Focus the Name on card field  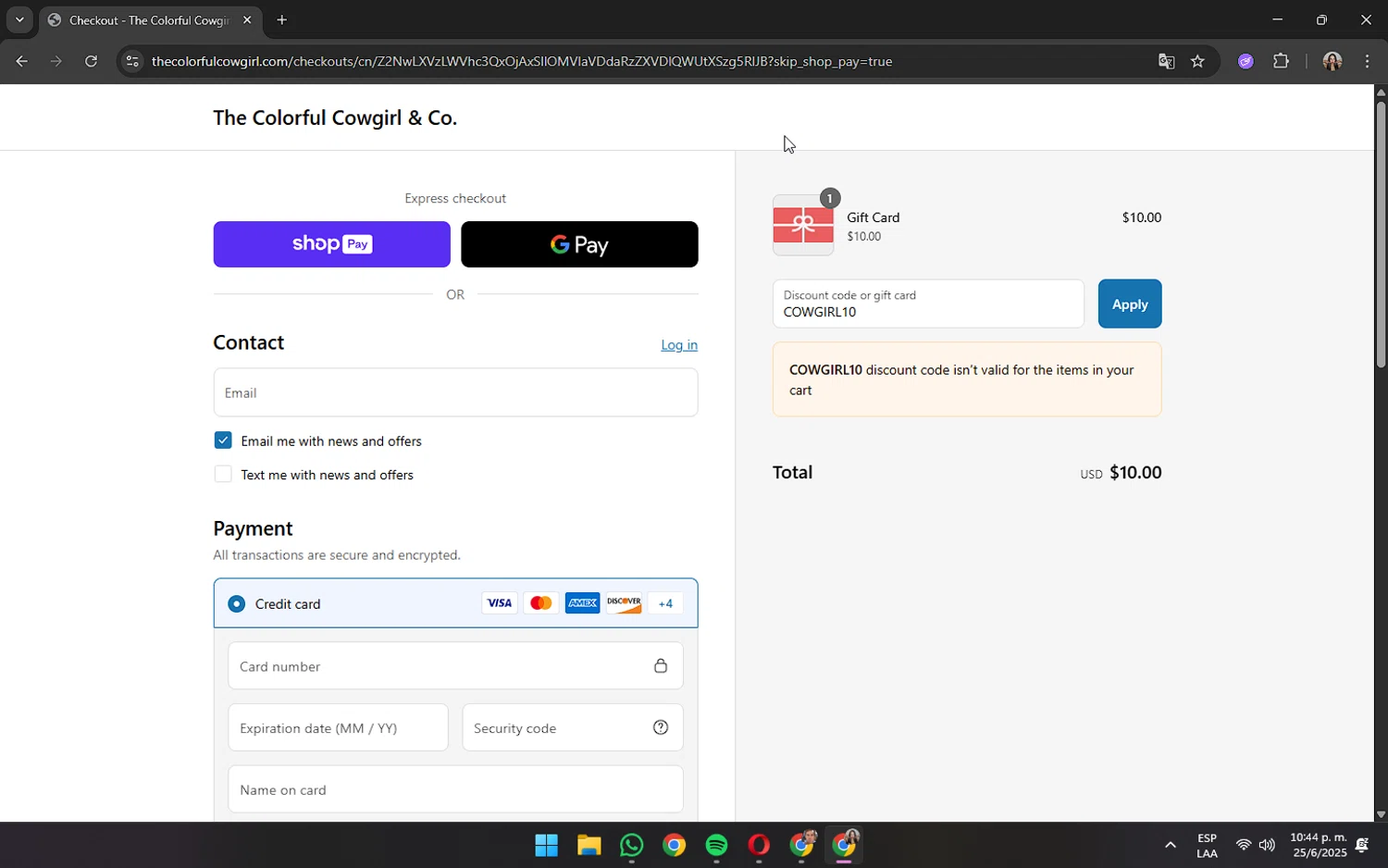455,789
